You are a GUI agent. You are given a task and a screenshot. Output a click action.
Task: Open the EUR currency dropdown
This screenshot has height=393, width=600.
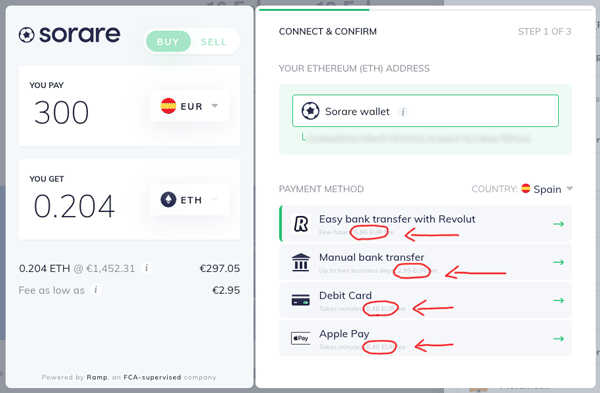click(189, 106)
